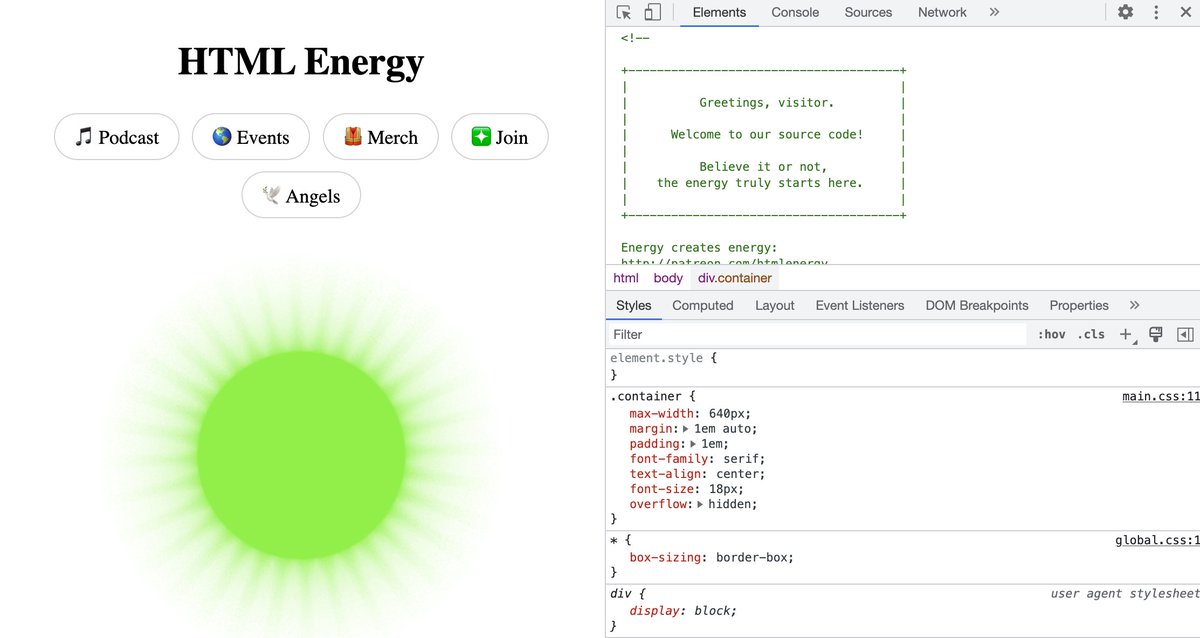Image resolution: width=1200 pixels, height=638 pixels.
Task: Activate the inspect element picker icon
Action: pyautogui.click(x=624, y=12)
